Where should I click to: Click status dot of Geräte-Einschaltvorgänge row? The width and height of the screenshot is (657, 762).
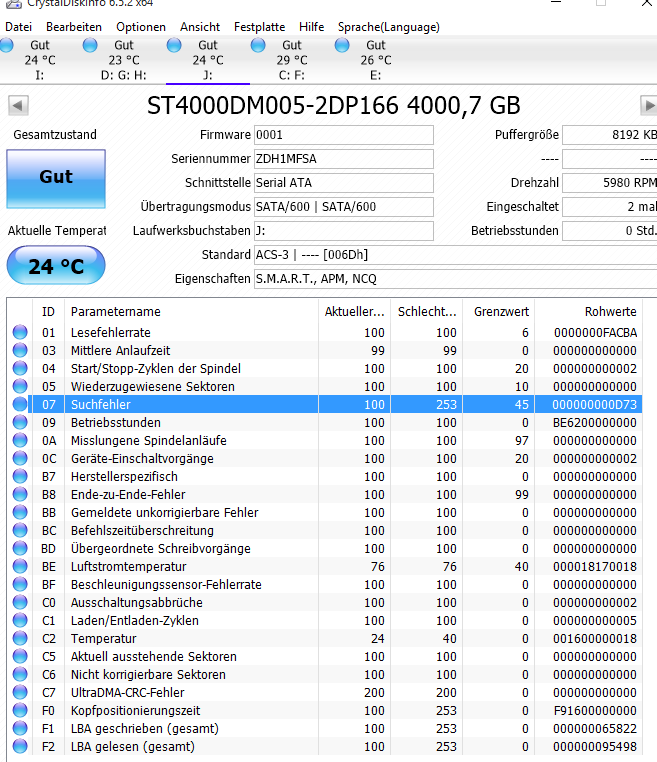click(x=20, y=458)
